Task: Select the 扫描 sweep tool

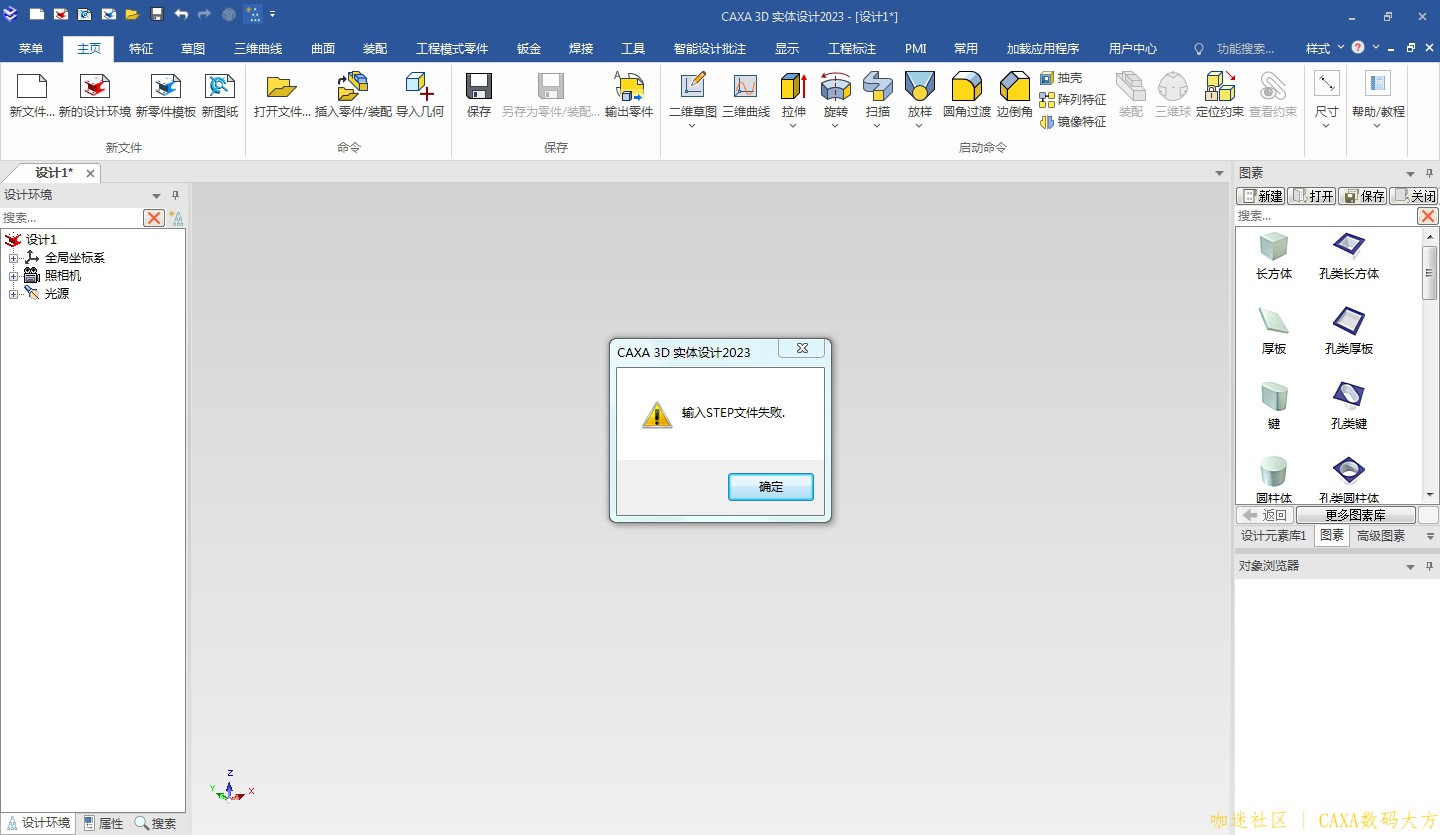Action: [x=878, y=96]
